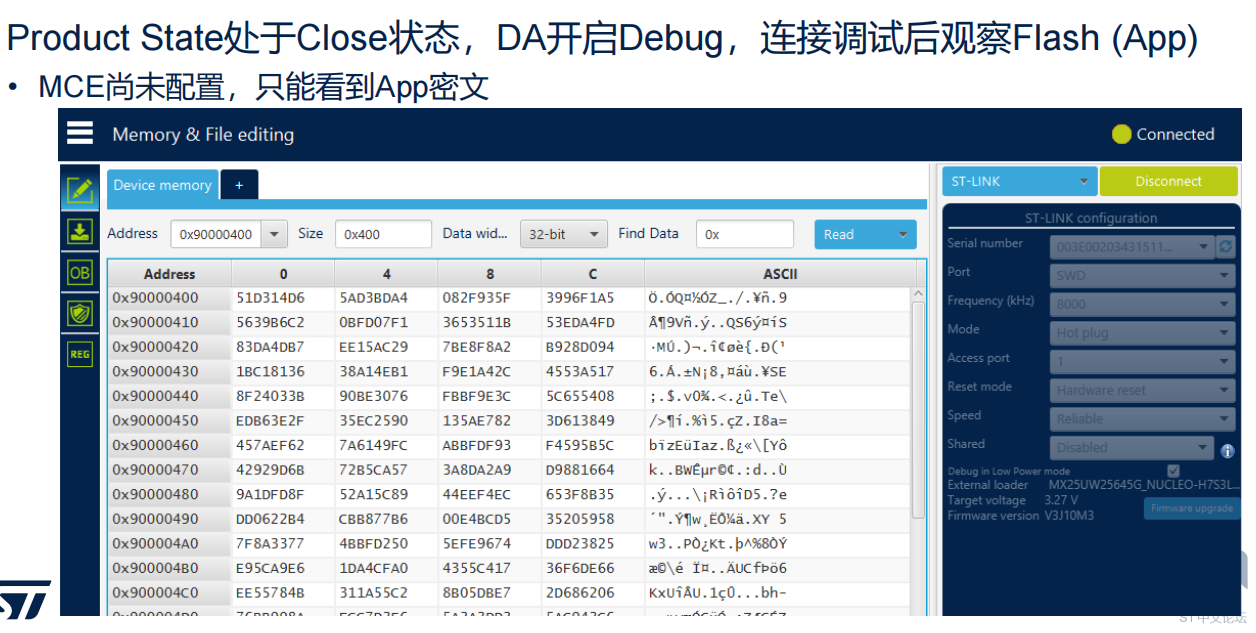Toggle Debug in Low Power mode checkbox
The height and width of the screenshot is (633, 1256).
[1174, 471]
